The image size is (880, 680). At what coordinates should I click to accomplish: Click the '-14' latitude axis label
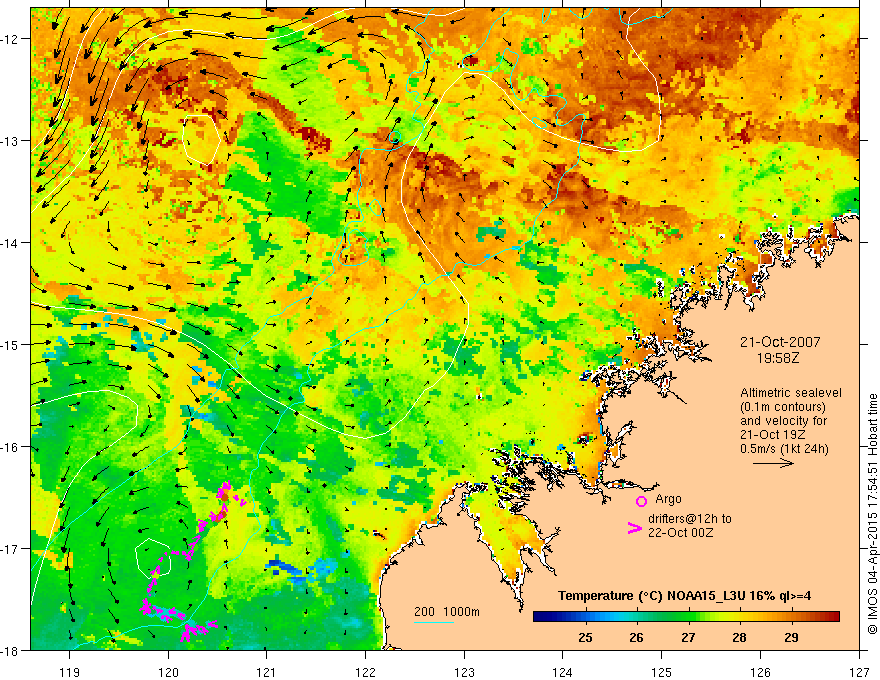tap(11, 242)
